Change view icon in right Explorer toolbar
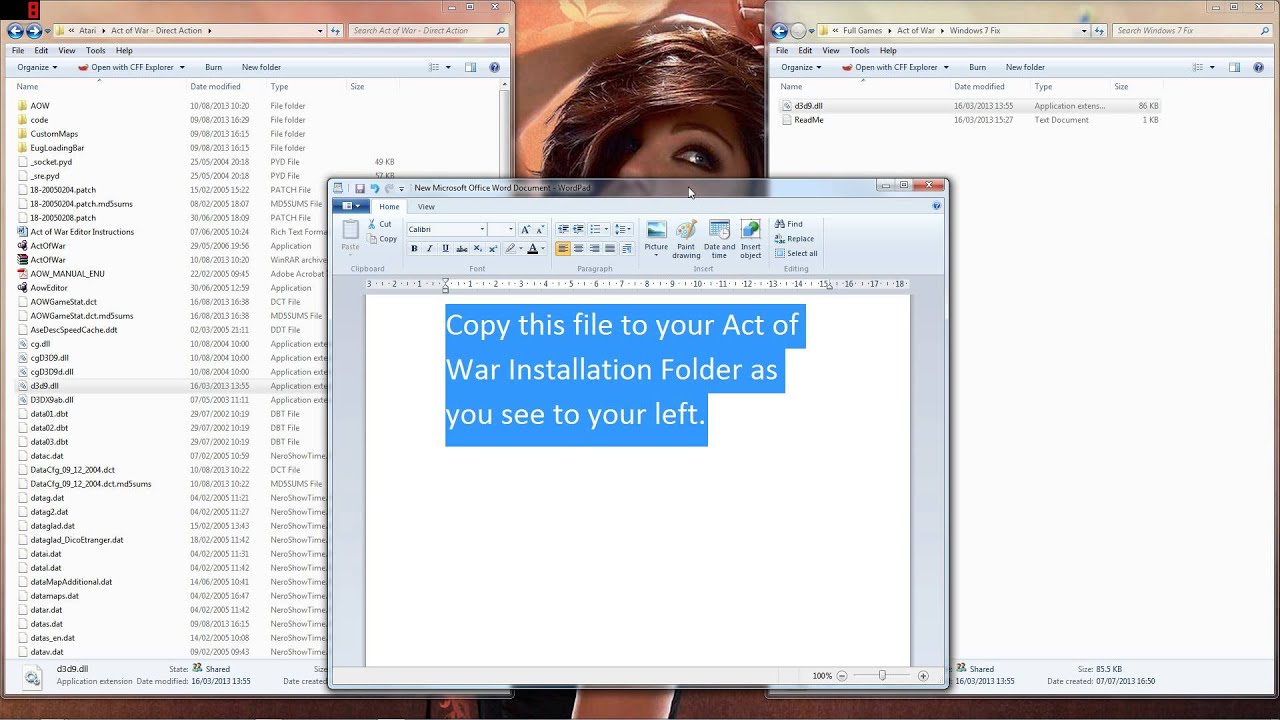The image size is (1280, 720). click(x=1198, y=67)
